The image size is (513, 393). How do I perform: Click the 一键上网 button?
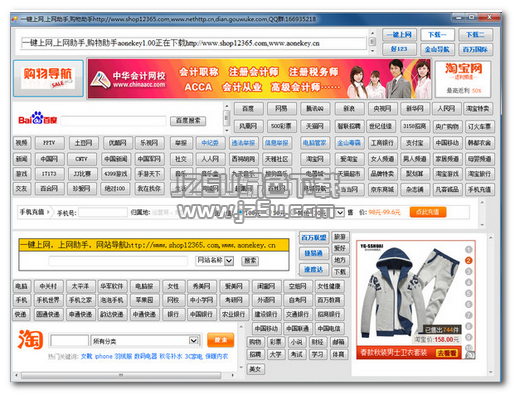click(x=399, y=35)
